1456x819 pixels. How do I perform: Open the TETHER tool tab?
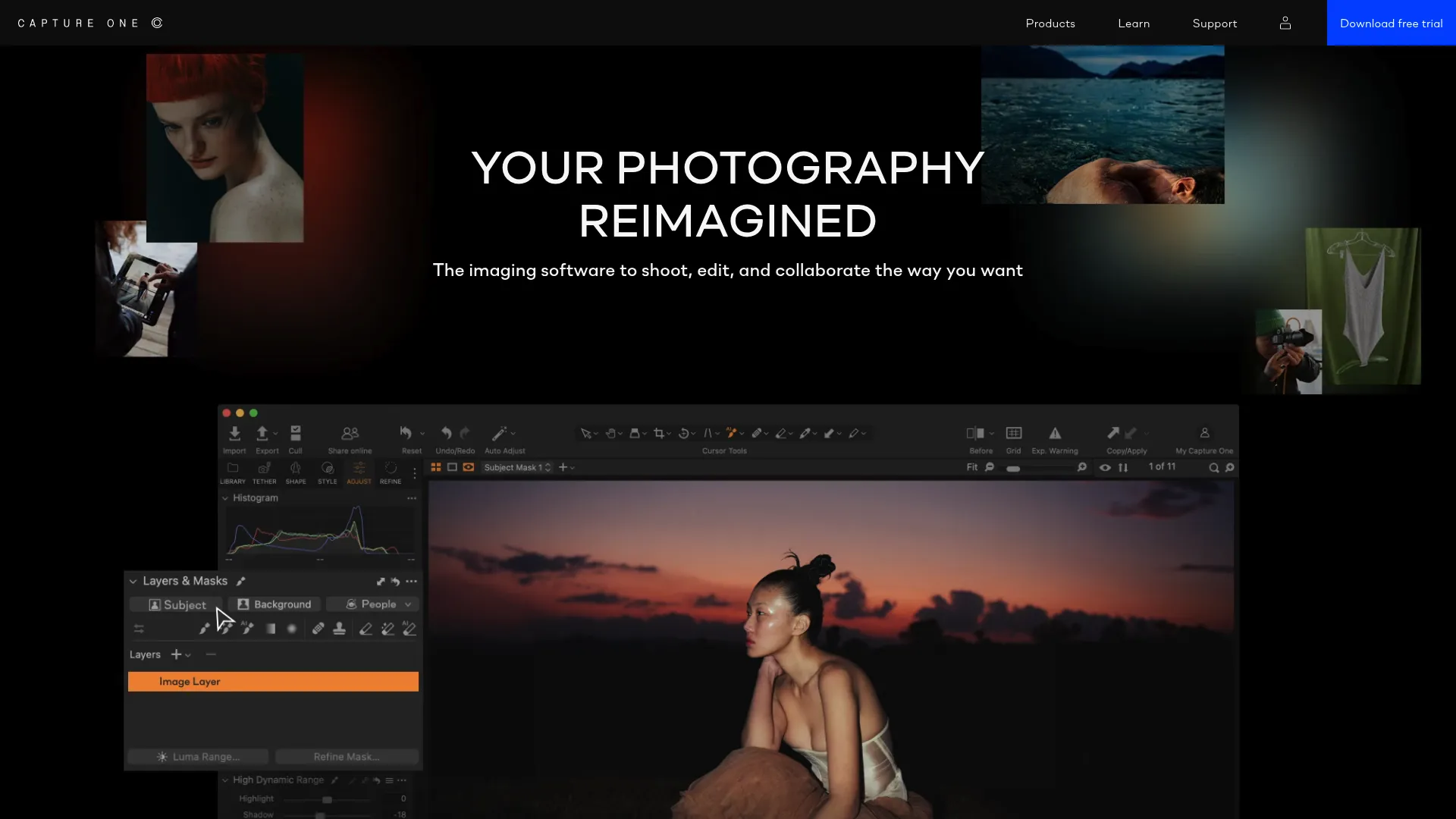coord(264,472)
